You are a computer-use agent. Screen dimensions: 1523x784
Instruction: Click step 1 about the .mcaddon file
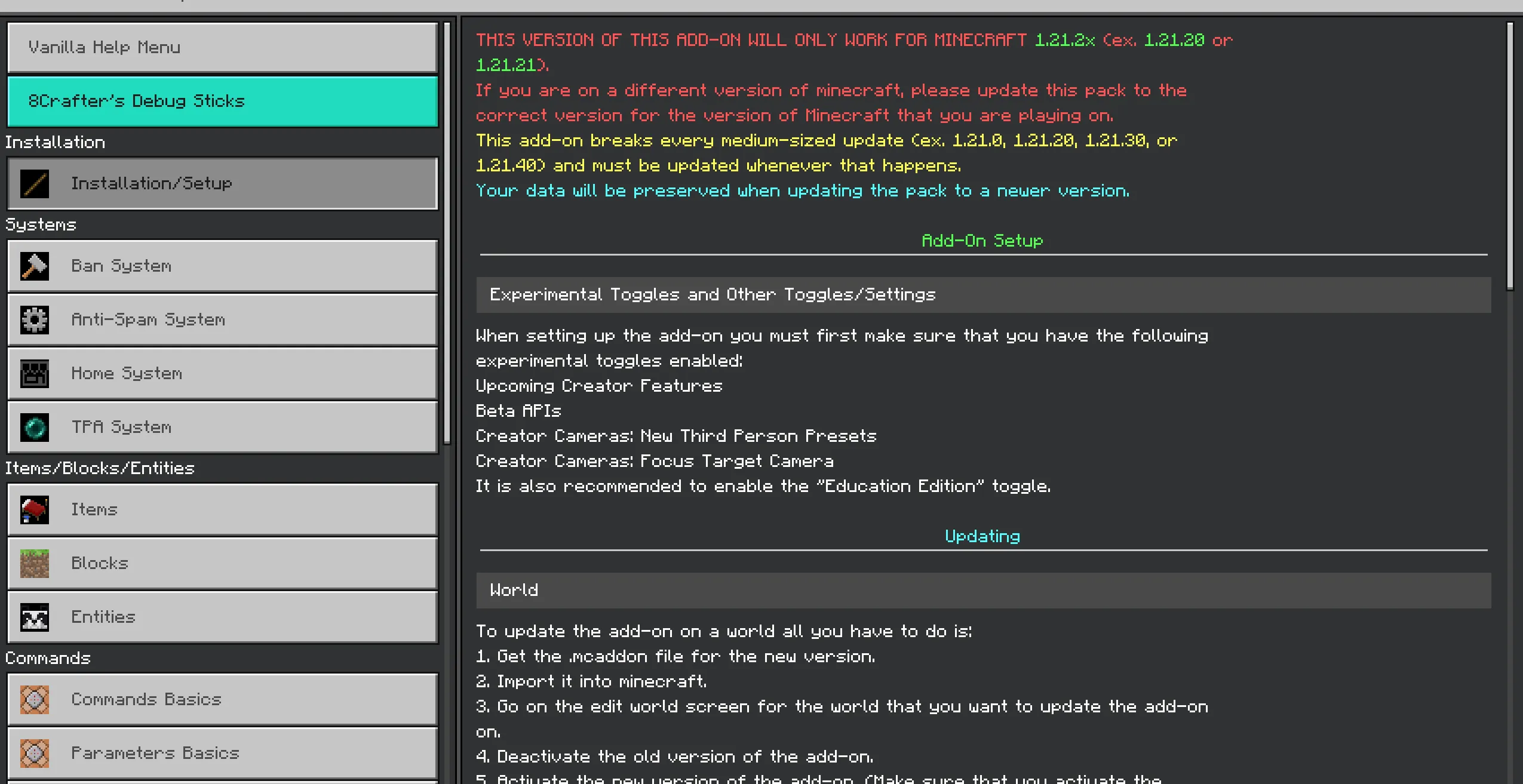tap(675, 656)
